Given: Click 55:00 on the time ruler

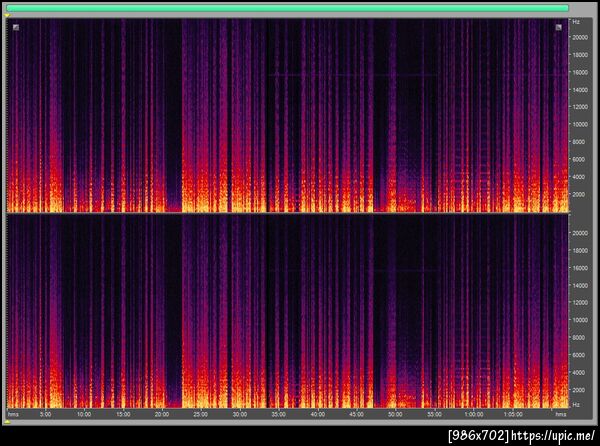Looking at the screenshot, I should (x=434, y=414).
